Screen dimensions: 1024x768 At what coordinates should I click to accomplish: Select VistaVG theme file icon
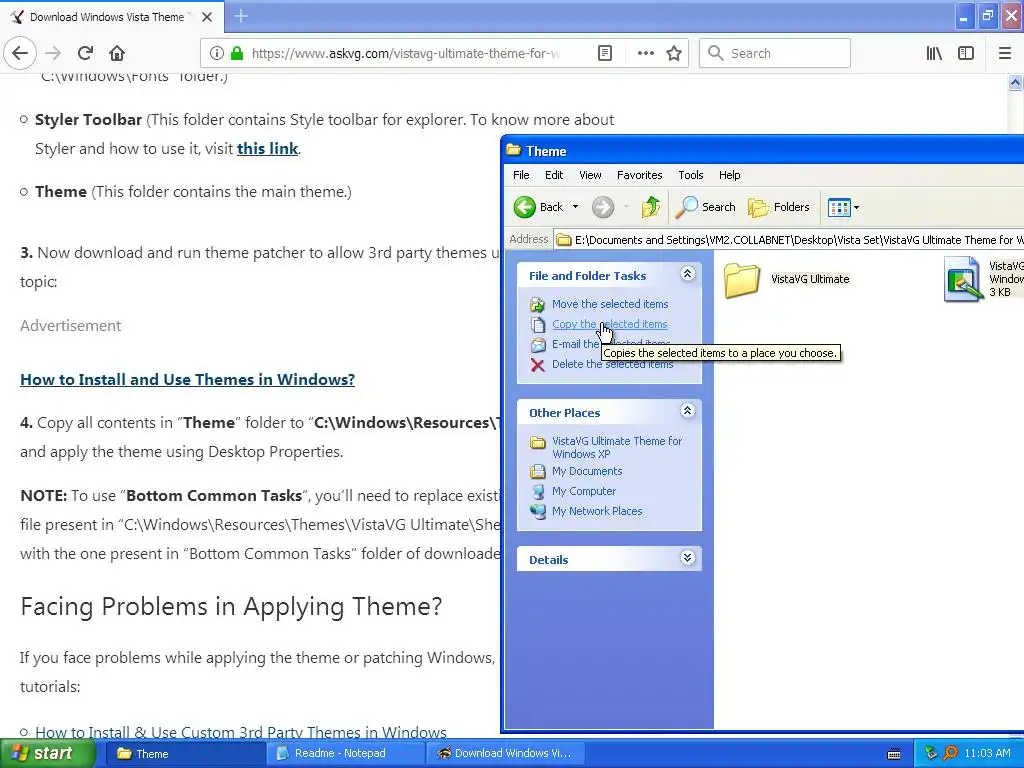[964, 279]
